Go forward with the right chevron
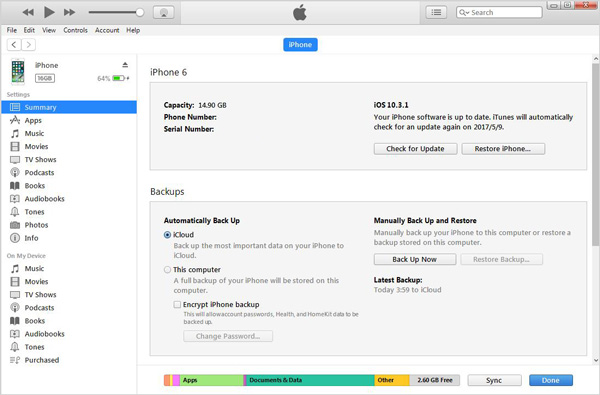 [x=29, y=45]
